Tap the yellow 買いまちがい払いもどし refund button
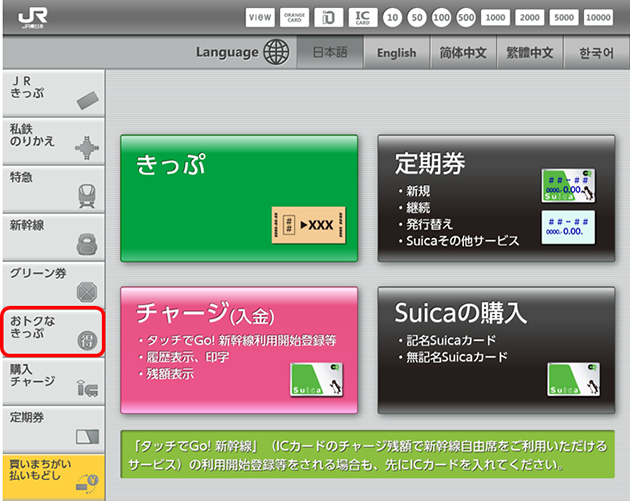Screen dimensions: 630x501 53,477
